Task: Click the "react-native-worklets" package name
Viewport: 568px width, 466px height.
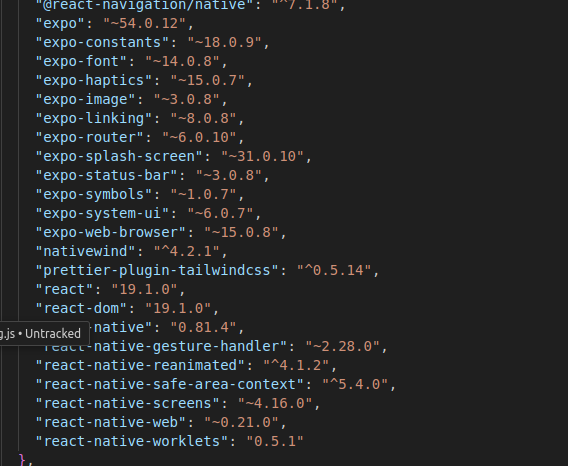Action: coord(133,441)
